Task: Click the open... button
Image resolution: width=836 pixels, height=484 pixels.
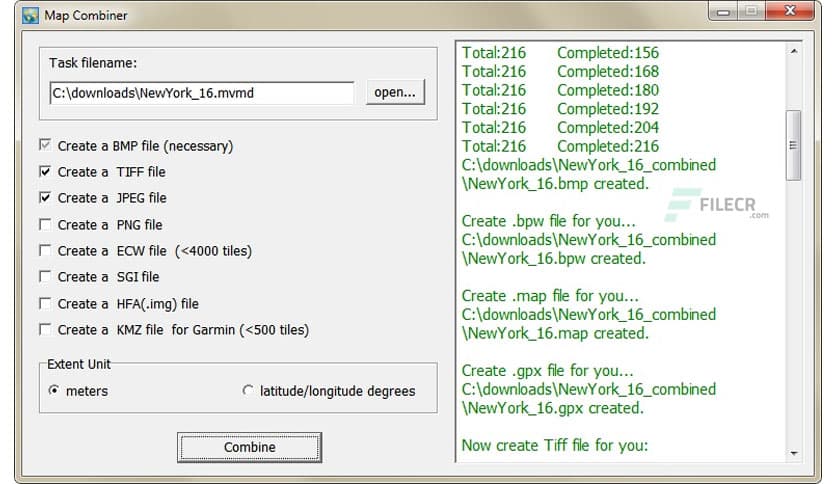Action: (395, 92)
